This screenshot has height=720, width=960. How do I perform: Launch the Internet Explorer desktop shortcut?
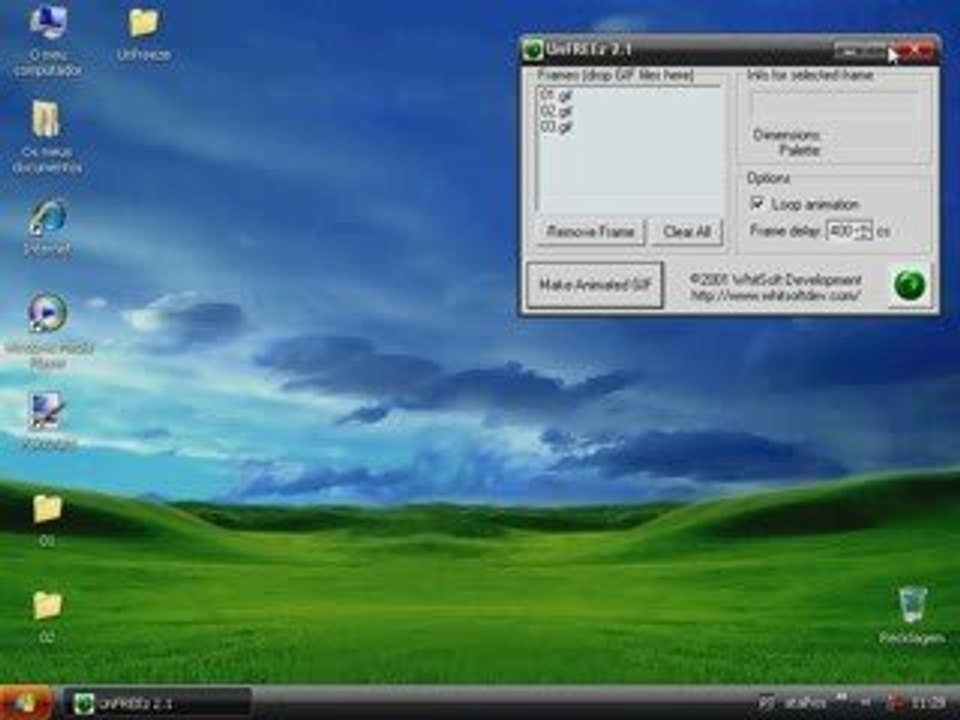point(48,217)
